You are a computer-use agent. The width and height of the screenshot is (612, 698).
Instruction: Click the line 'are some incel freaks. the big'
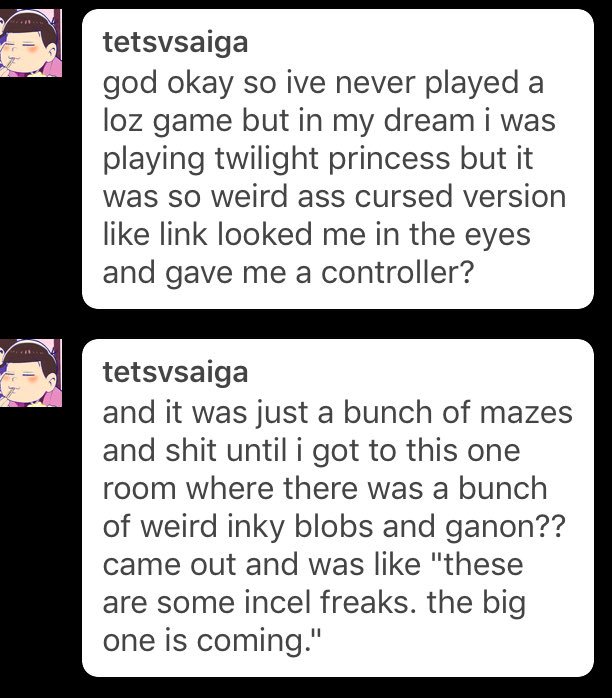click(314, 603)
